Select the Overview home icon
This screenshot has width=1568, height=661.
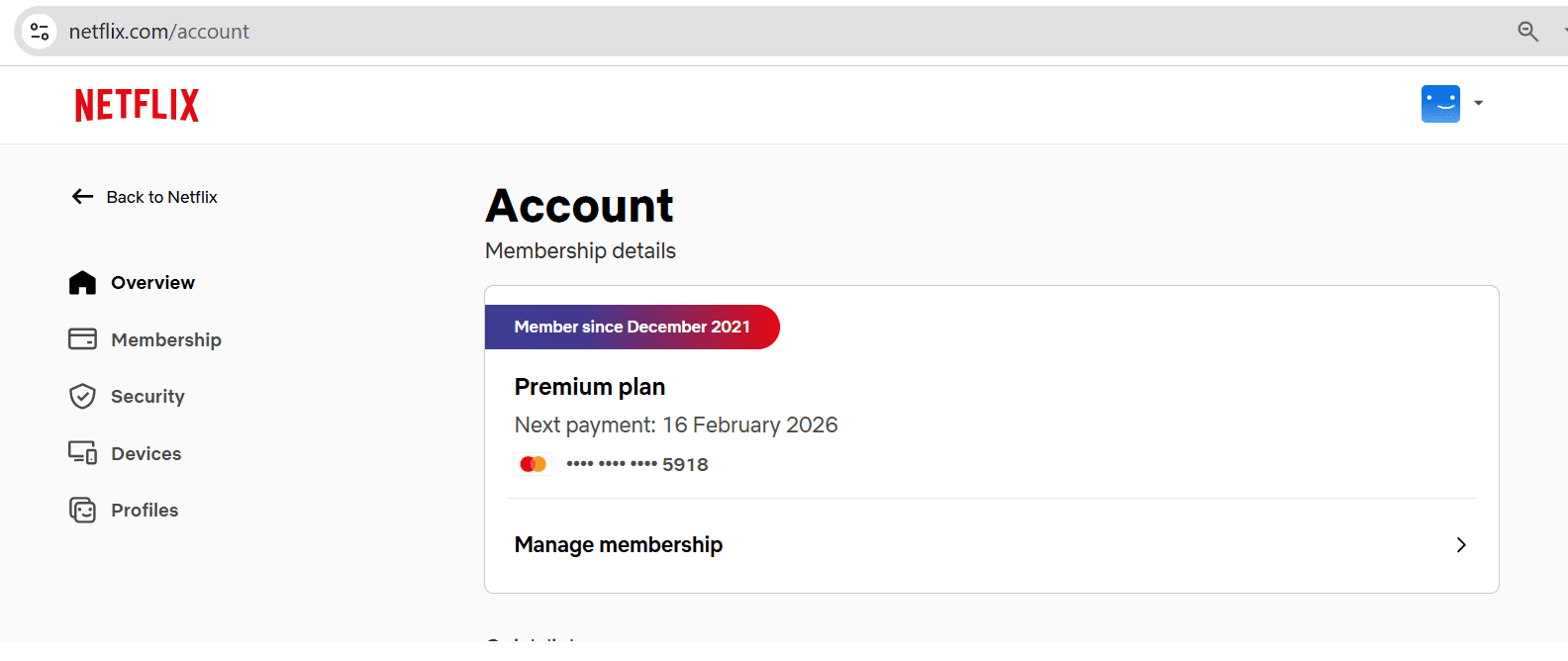(82, 282)
